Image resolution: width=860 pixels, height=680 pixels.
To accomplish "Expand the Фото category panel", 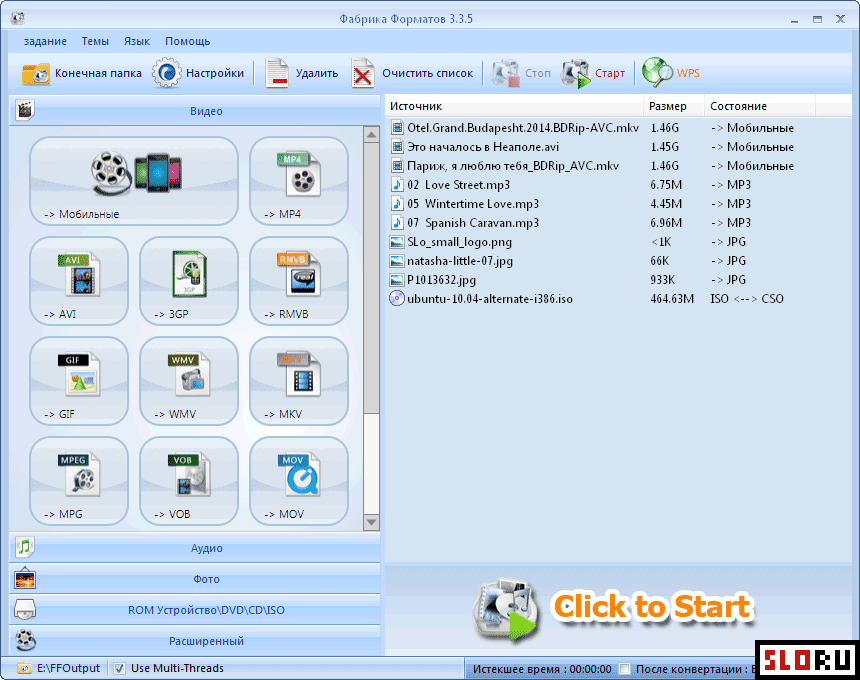I will click(195, 579).
